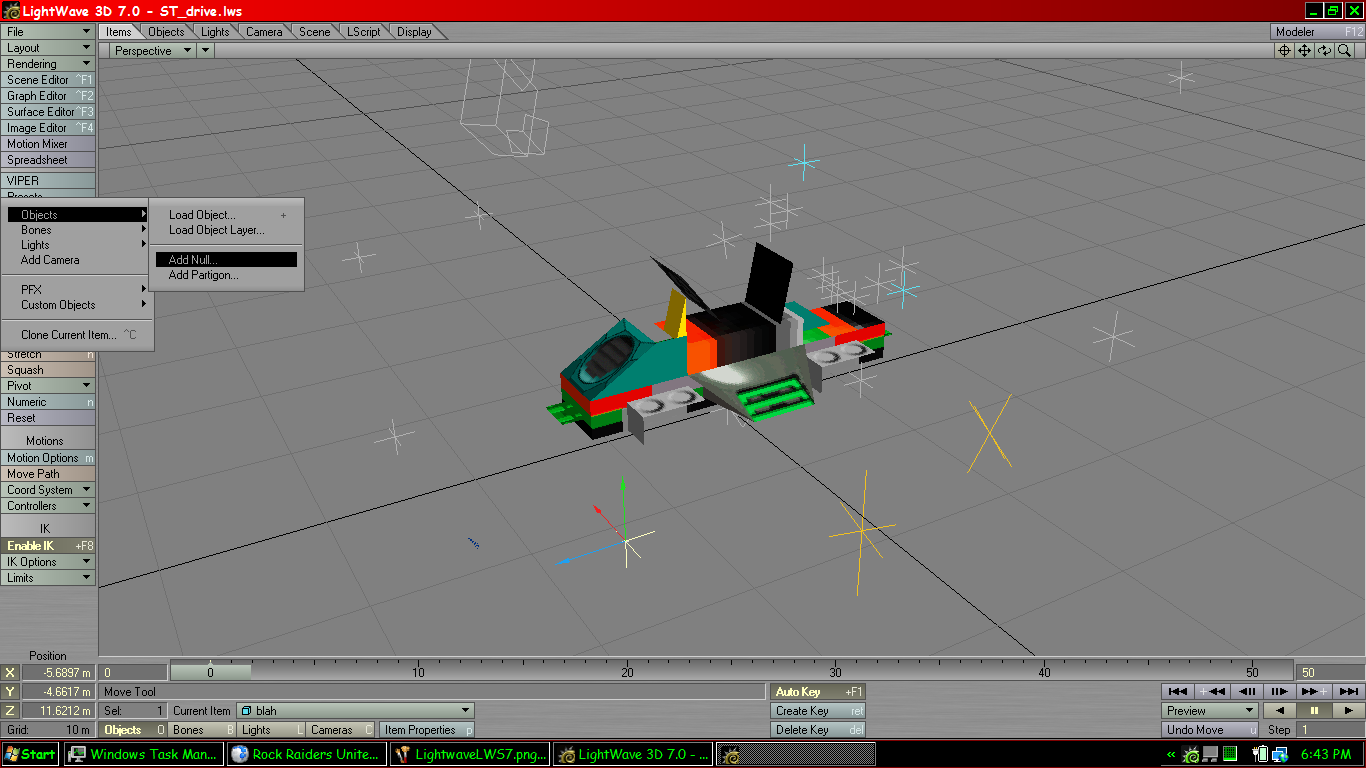Play animation forward
This screenshot has width=1366, height=768.
1348,710
